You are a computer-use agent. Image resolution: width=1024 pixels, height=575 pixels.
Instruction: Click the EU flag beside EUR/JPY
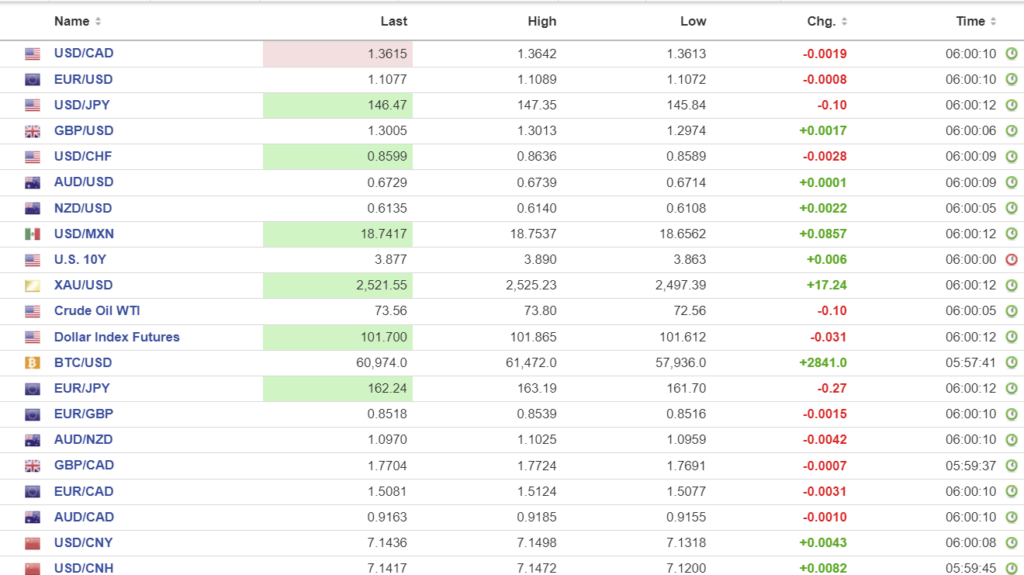coord(33,389)
